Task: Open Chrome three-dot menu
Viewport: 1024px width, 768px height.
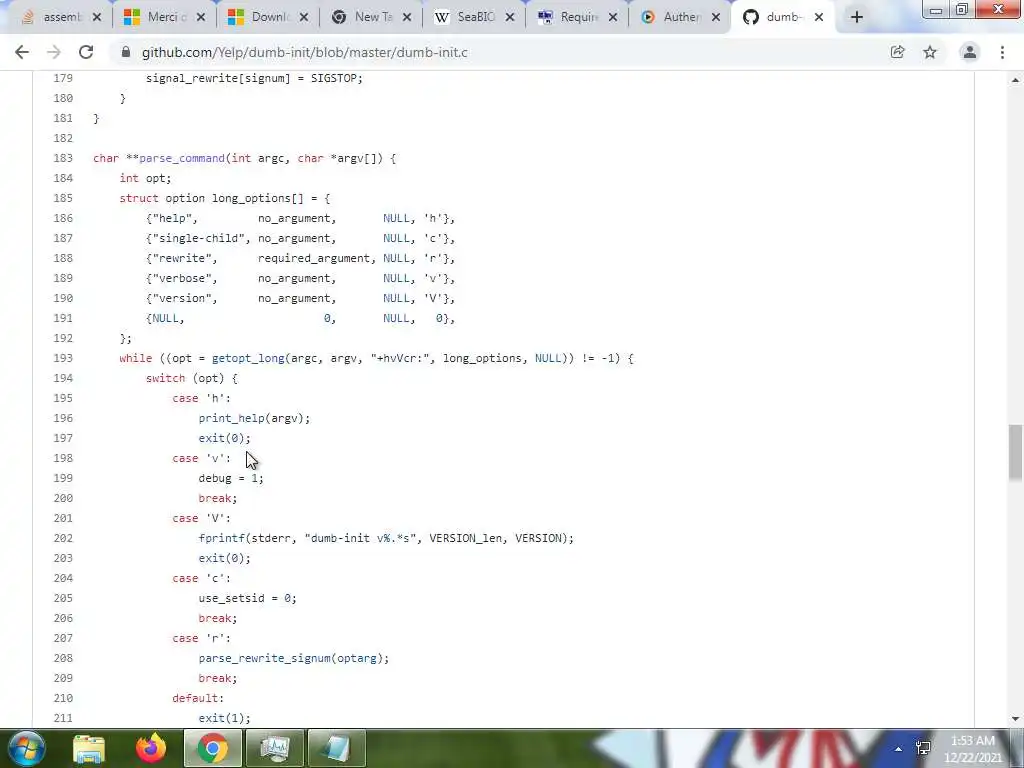Action: [1002, 52]
